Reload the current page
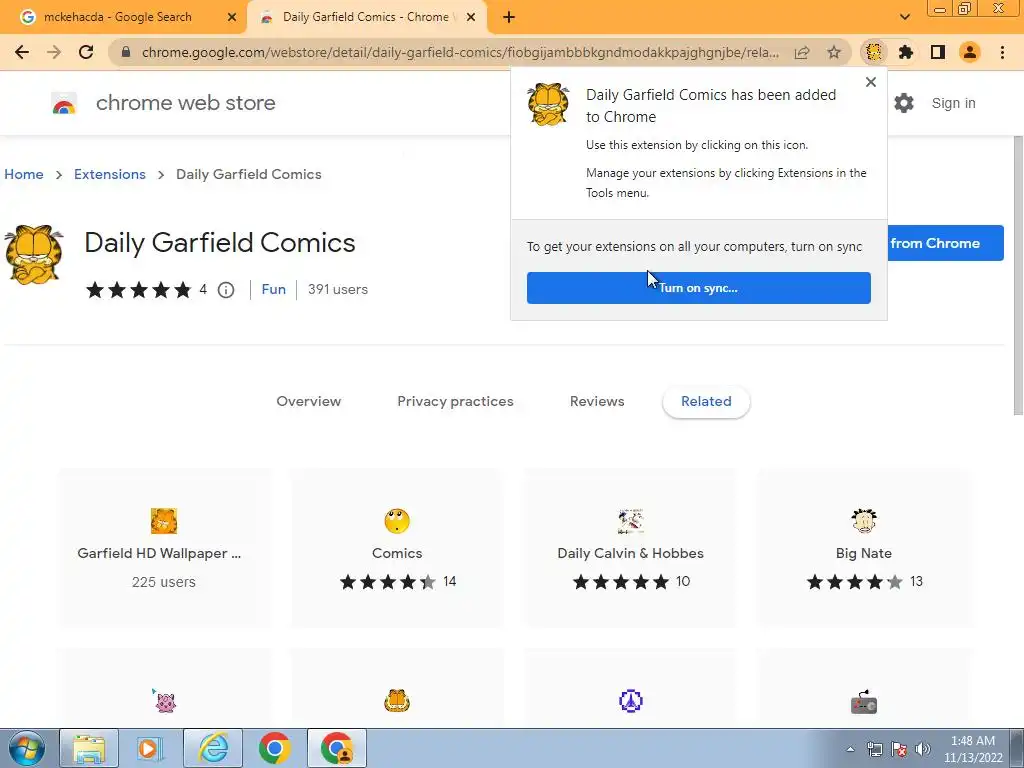 [86, 52]
